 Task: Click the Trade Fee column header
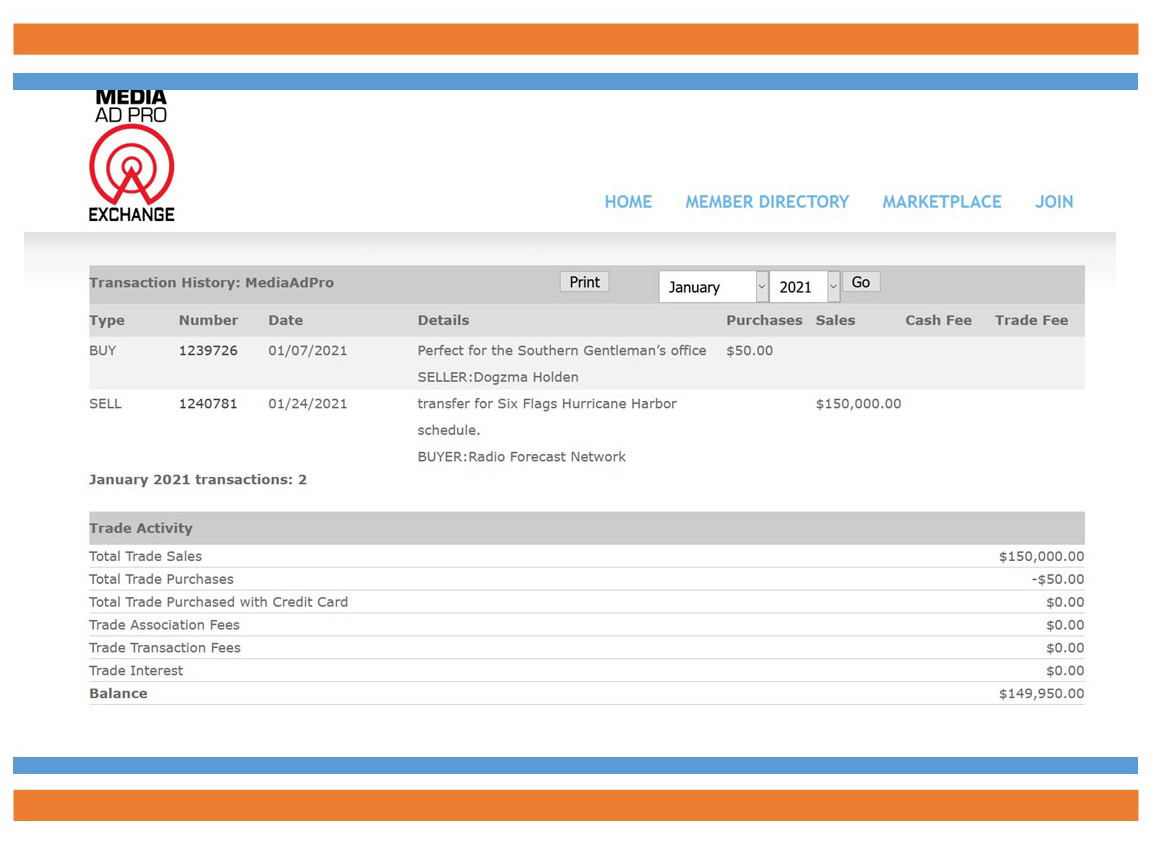(x=1031, y=320)
